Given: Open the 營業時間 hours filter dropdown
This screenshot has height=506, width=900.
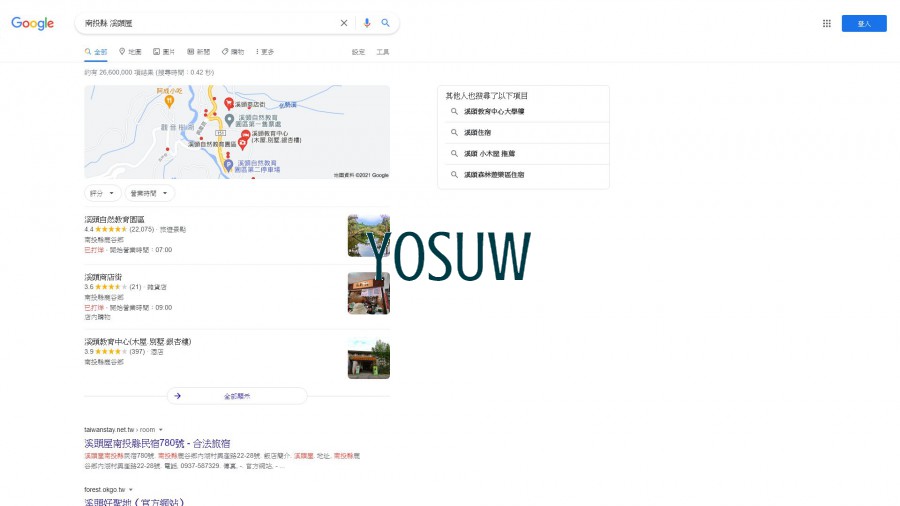Looking at the screenshot, I should (150, 193).
